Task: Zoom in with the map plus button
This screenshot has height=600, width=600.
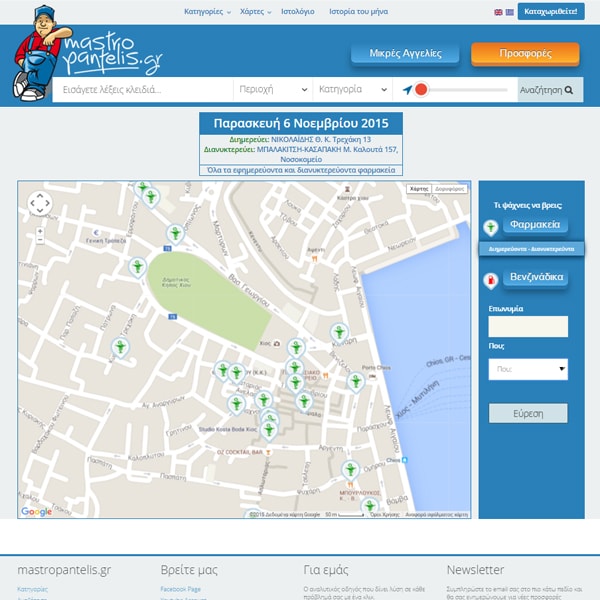Action: pos(39,231)
